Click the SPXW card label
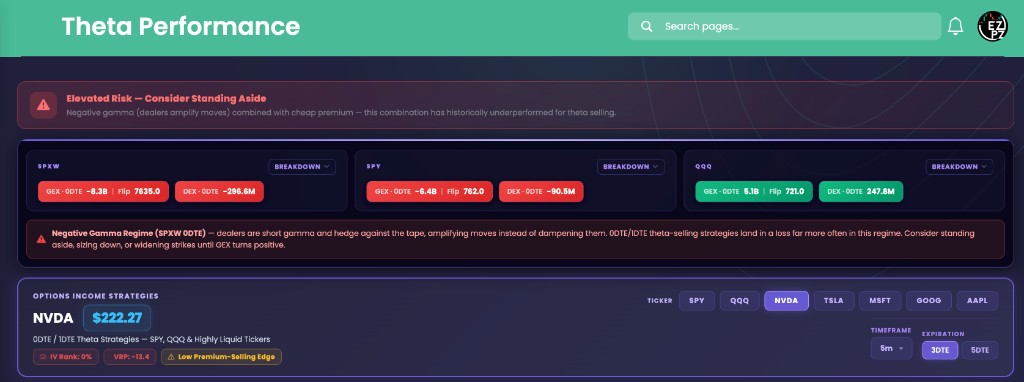Viewport: 1024px width, 382px height. [48, 167]
